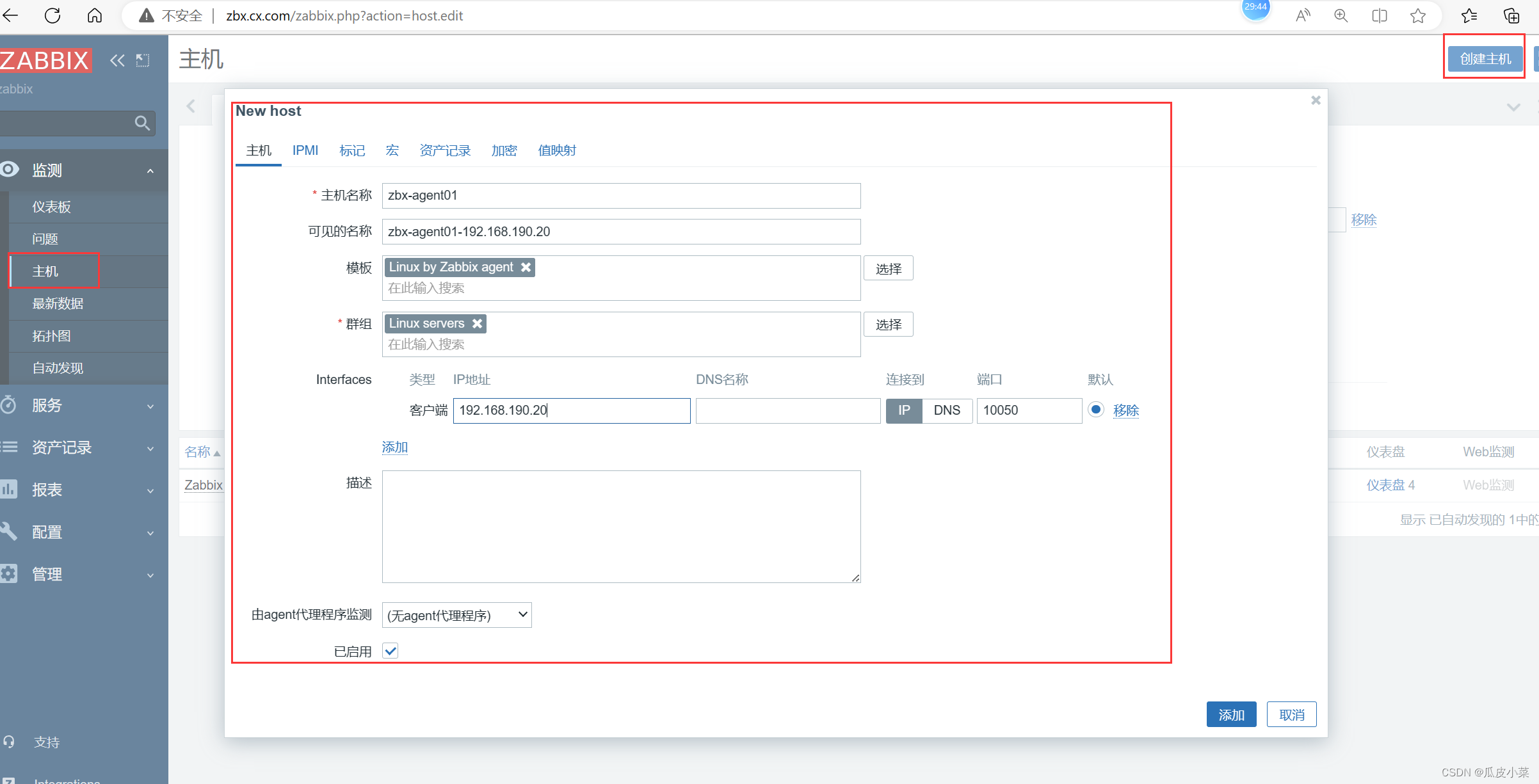Select the 主机 tab in dialog
Image resolution: width=1539 pixels, height=784 pixels.
(x=259, y=150)
